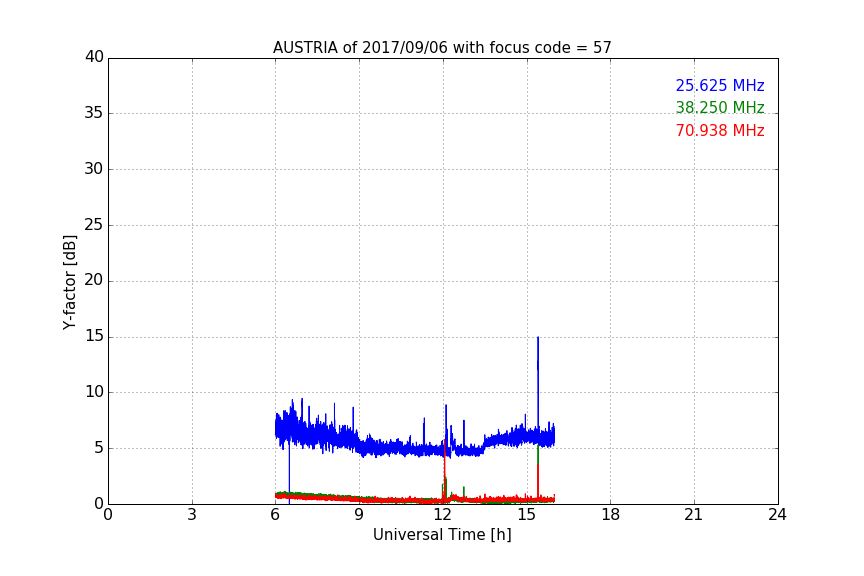
Task: Click the y-axis tick label '10'
Action: [x=94, y=392]
